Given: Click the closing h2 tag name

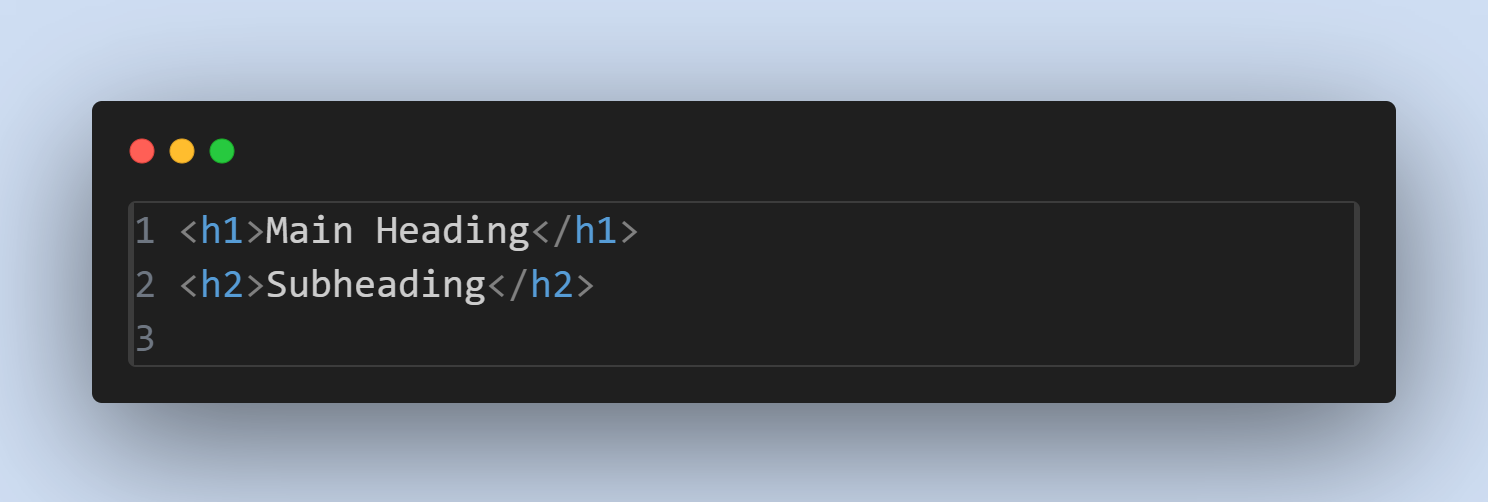Looking at the screenshot, I should (x=552, y=286).
